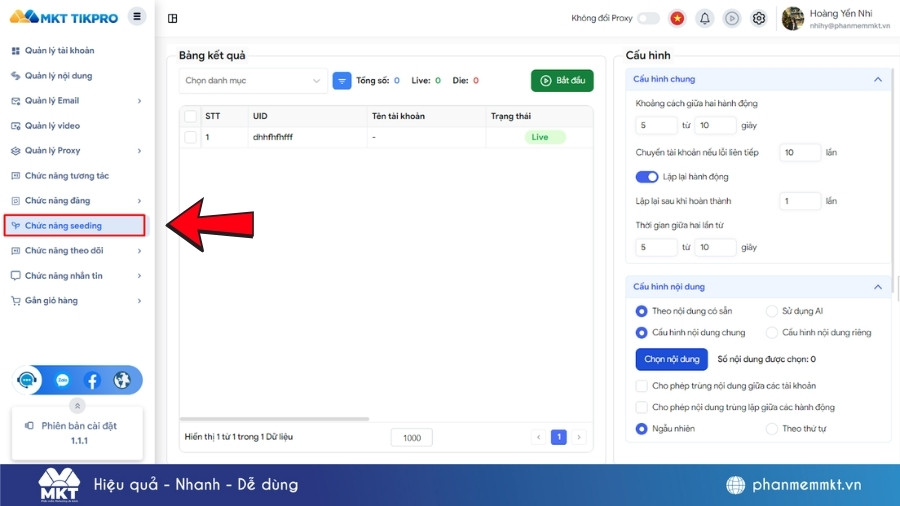Open the settings gear icon
Screen dimensions: 900x506
click(x=759, y=18)
